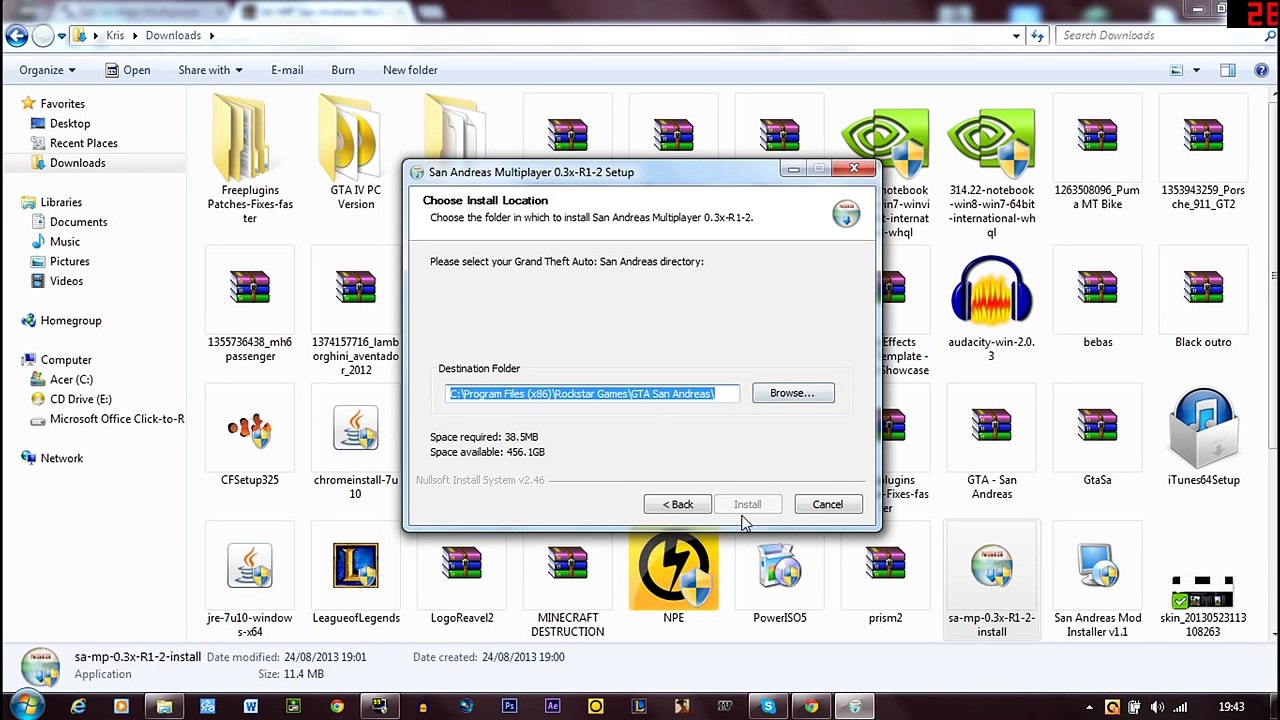
Task: Select the Black outro archive file
Action: [1203, 298]
